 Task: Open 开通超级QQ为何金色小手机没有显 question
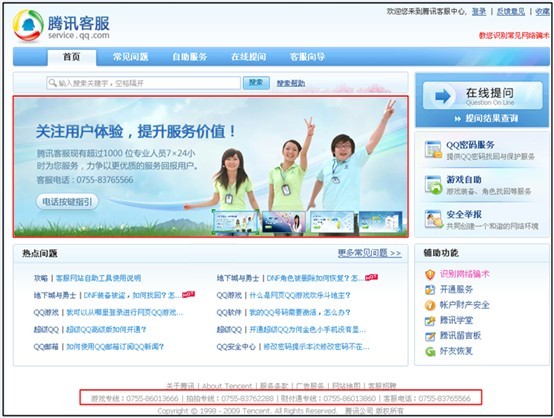click(x=307, y=329)
